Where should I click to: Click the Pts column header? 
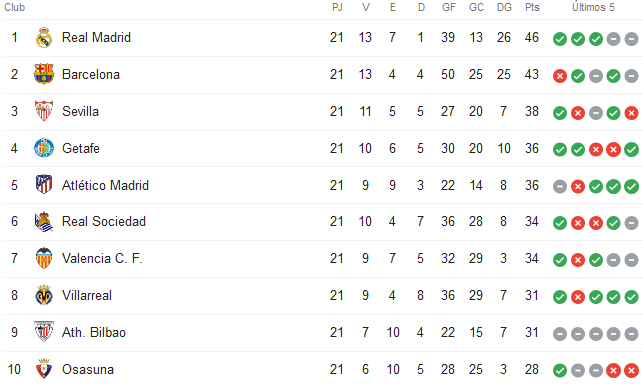[x=532, y=7]
